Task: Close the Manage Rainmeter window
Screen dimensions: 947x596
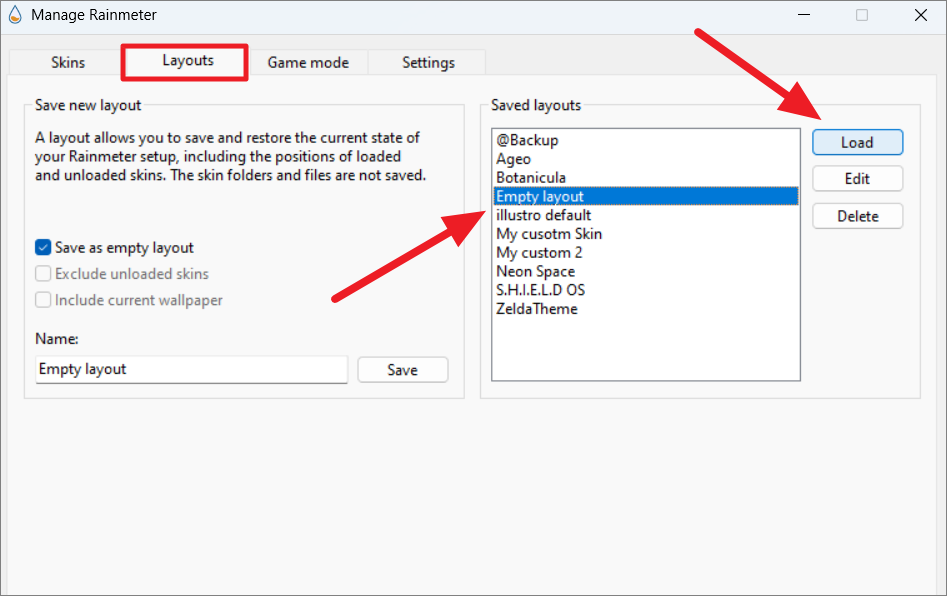Action: 920,15
